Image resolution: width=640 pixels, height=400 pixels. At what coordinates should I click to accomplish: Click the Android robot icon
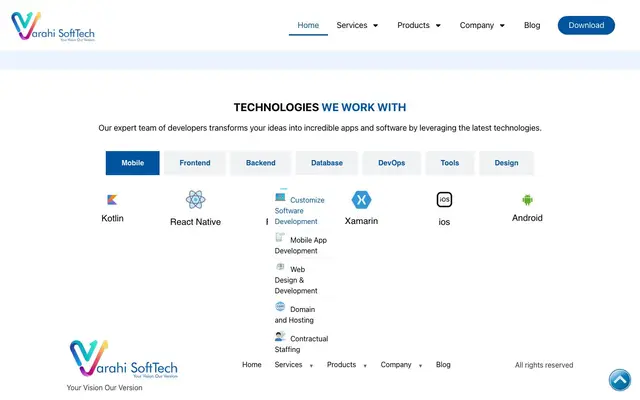pos(527,200)
